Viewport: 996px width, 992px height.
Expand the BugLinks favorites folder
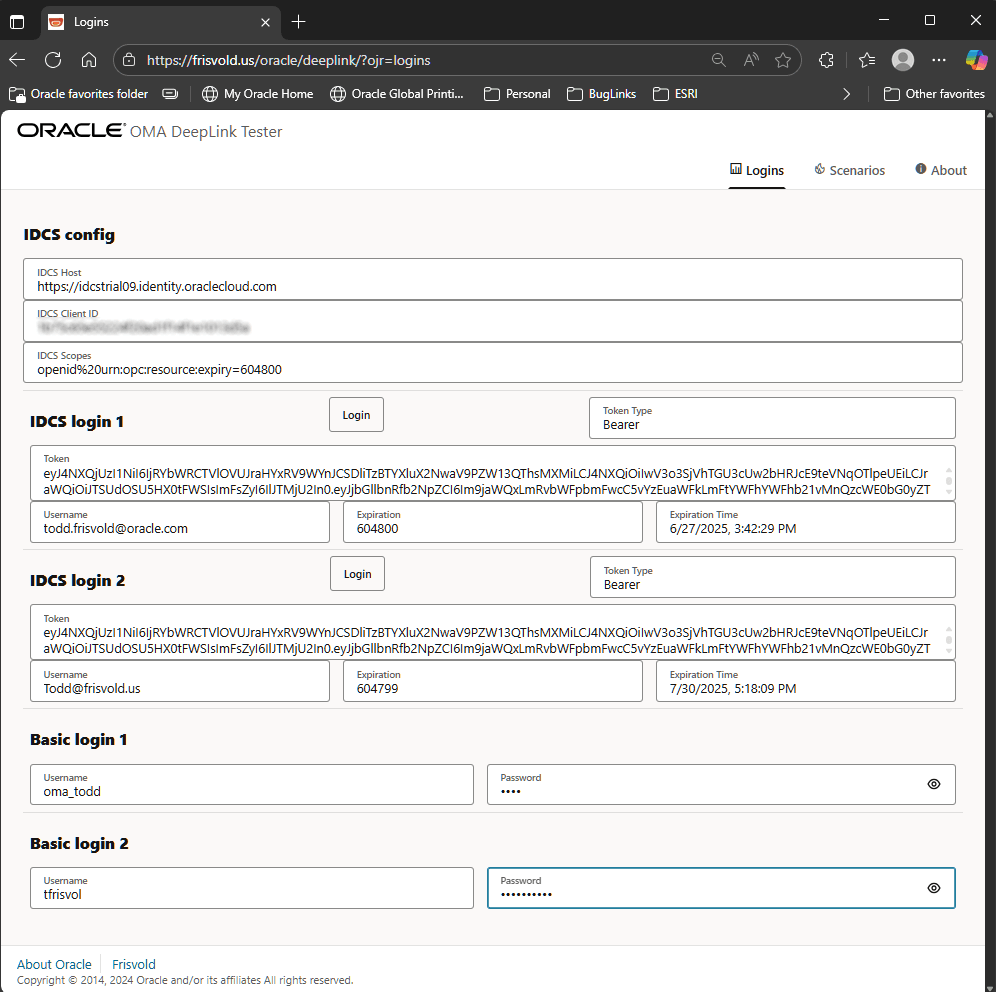click(602, 94)
